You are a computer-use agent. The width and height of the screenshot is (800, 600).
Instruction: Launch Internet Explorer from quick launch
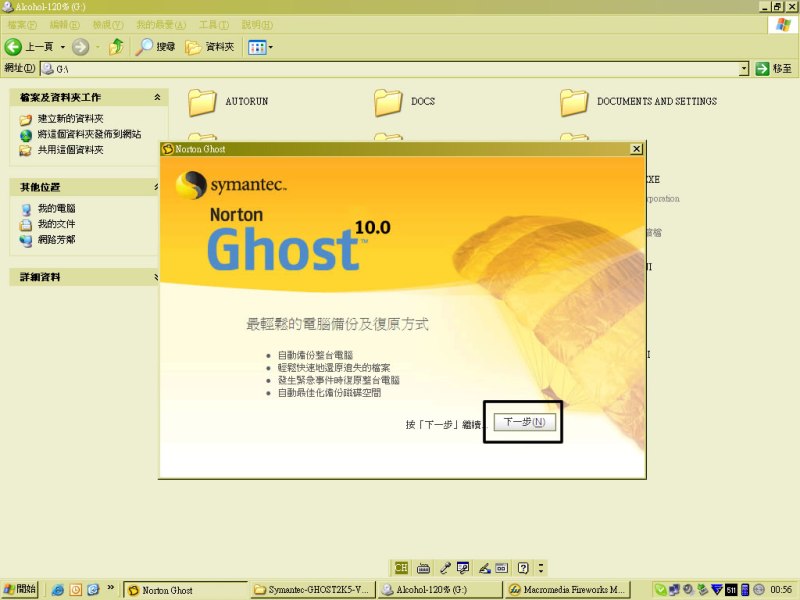coord(58,590)
